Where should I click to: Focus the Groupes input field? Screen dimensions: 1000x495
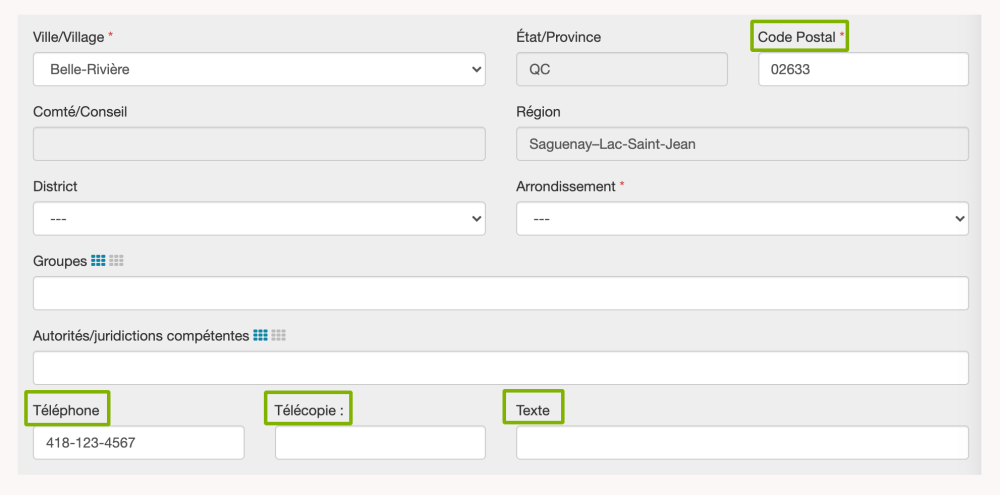(x=500, y=293)
